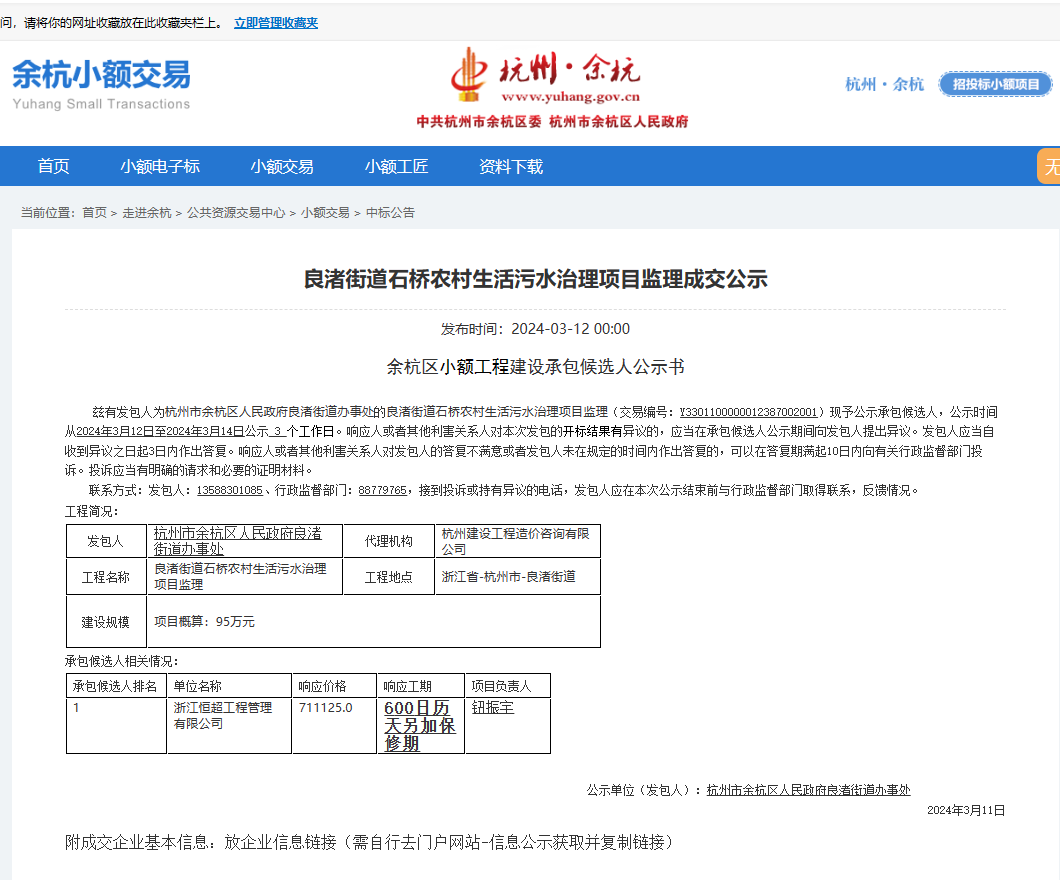The width and height of the screenshot is (1060, 880).
Task: Click the 600日历天另加保修期 response period text
Action: pyautogui.click(x=420, y=725)
